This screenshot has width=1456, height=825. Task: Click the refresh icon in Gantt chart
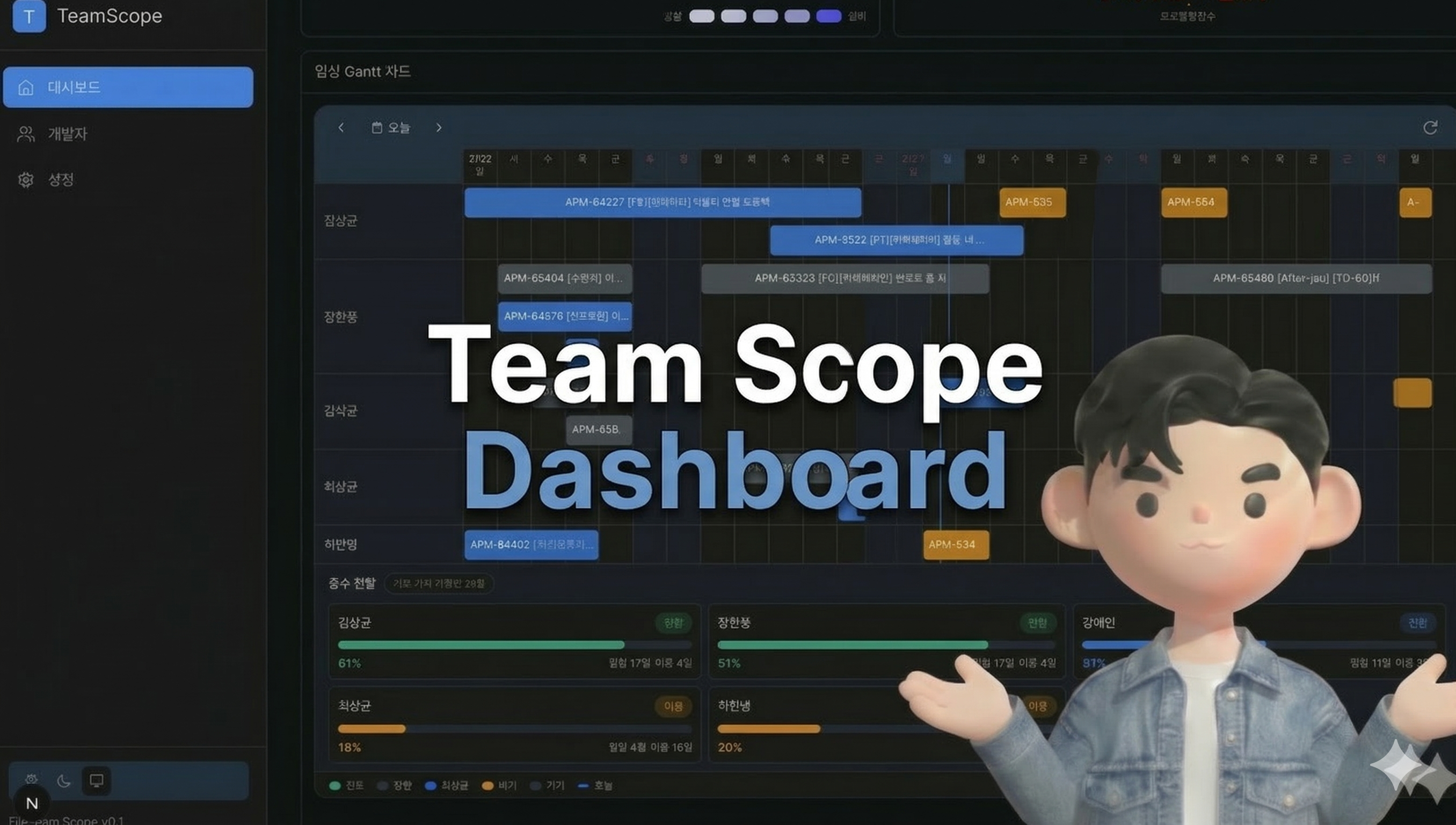click(1431, 127)
